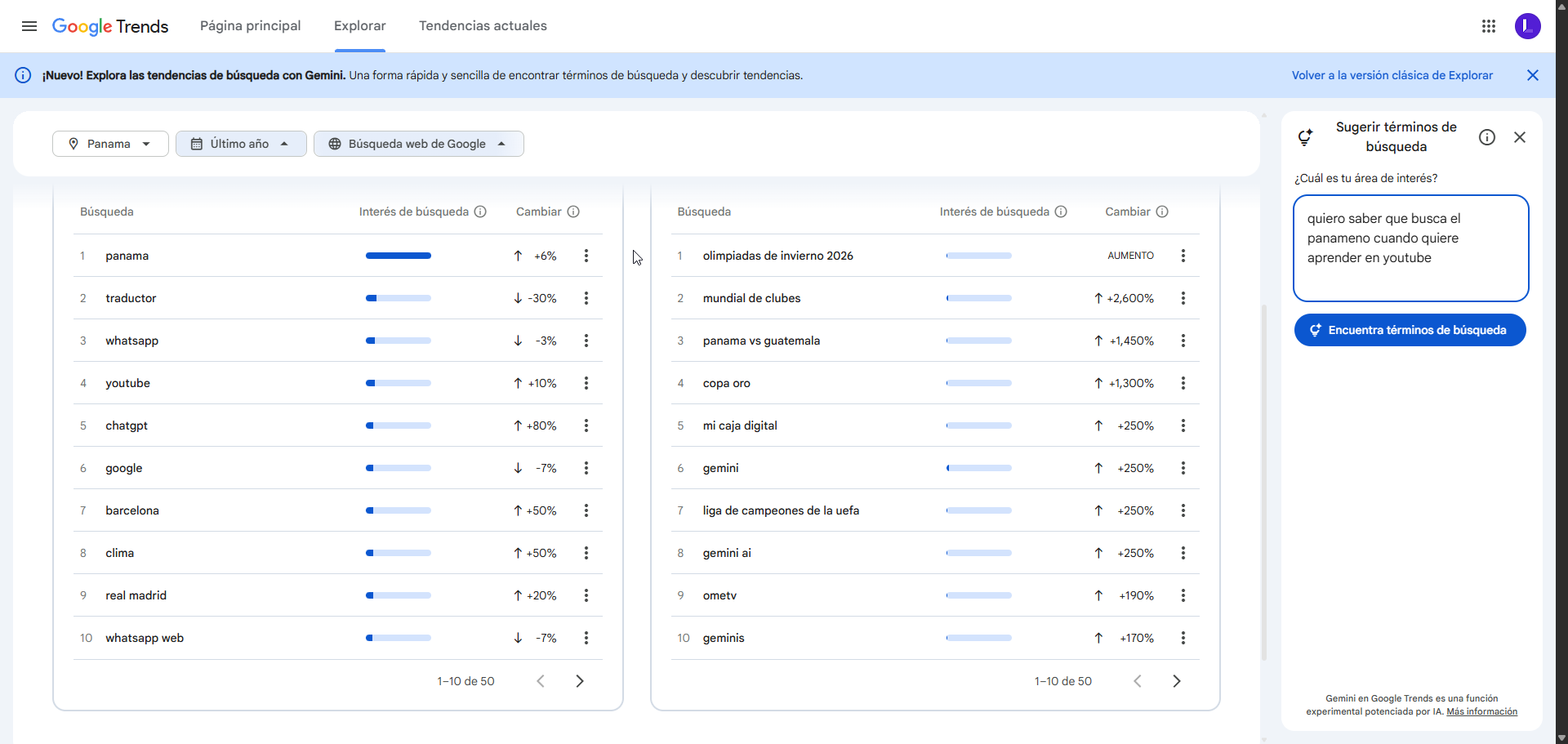The image size is (1568, 744).
Task: Click the page vertical scrollbar
Action: (x=1561, y=372)
